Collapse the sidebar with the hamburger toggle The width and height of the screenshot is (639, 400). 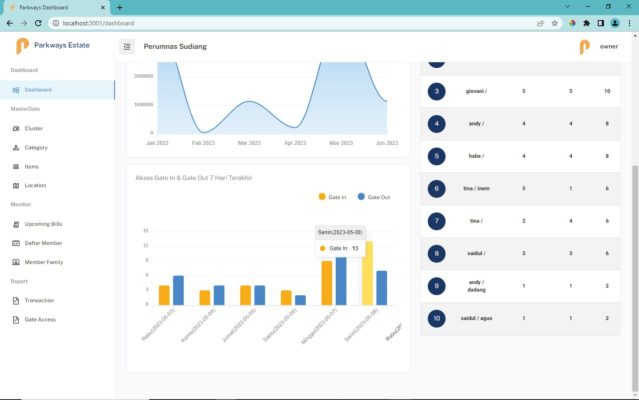tap(127, 46)
